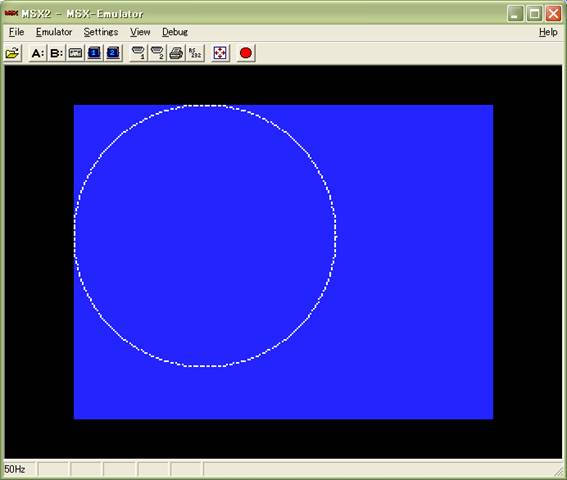Click joystick port 2 icon
This screenshot has width=567, height=480.
[157, 53]
